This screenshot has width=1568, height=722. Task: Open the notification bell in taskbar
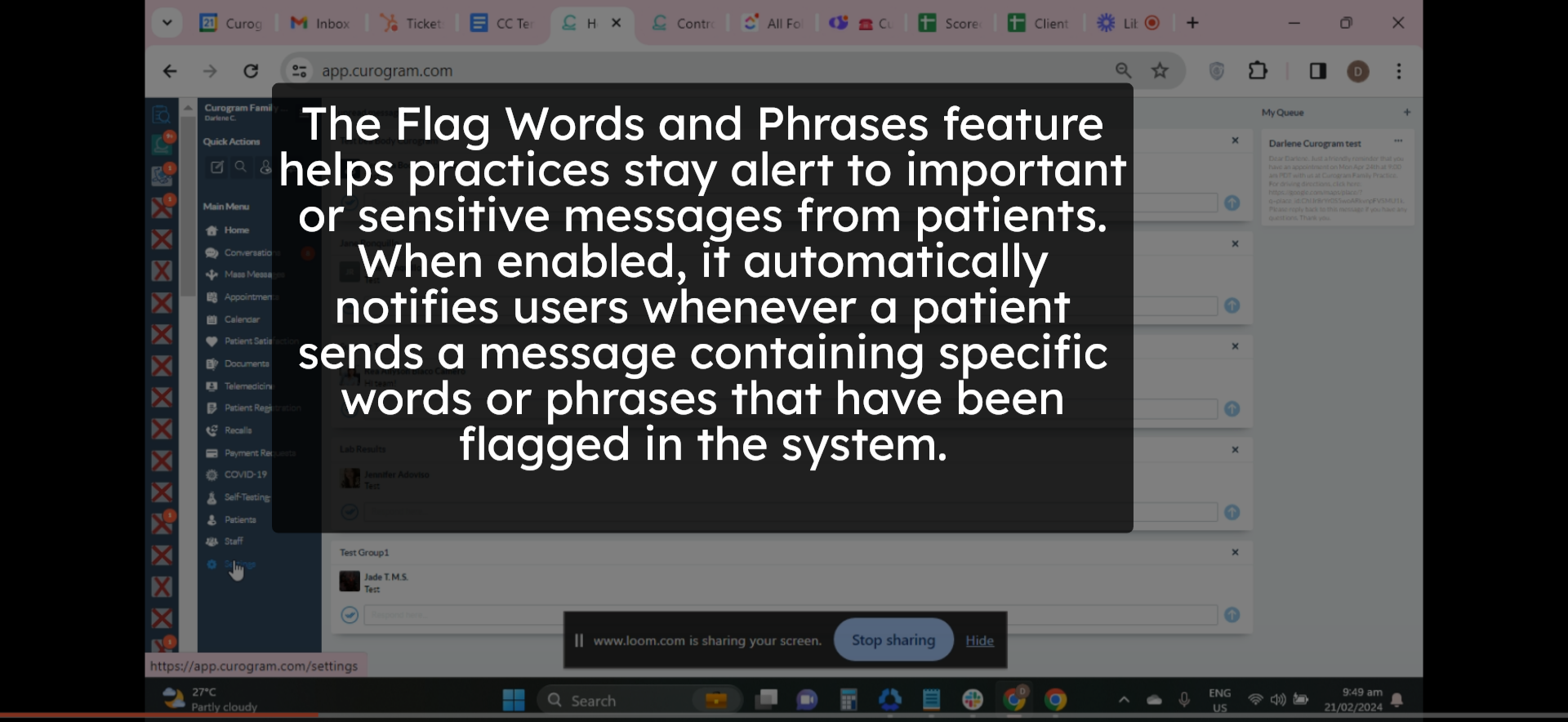[1397, 700]
